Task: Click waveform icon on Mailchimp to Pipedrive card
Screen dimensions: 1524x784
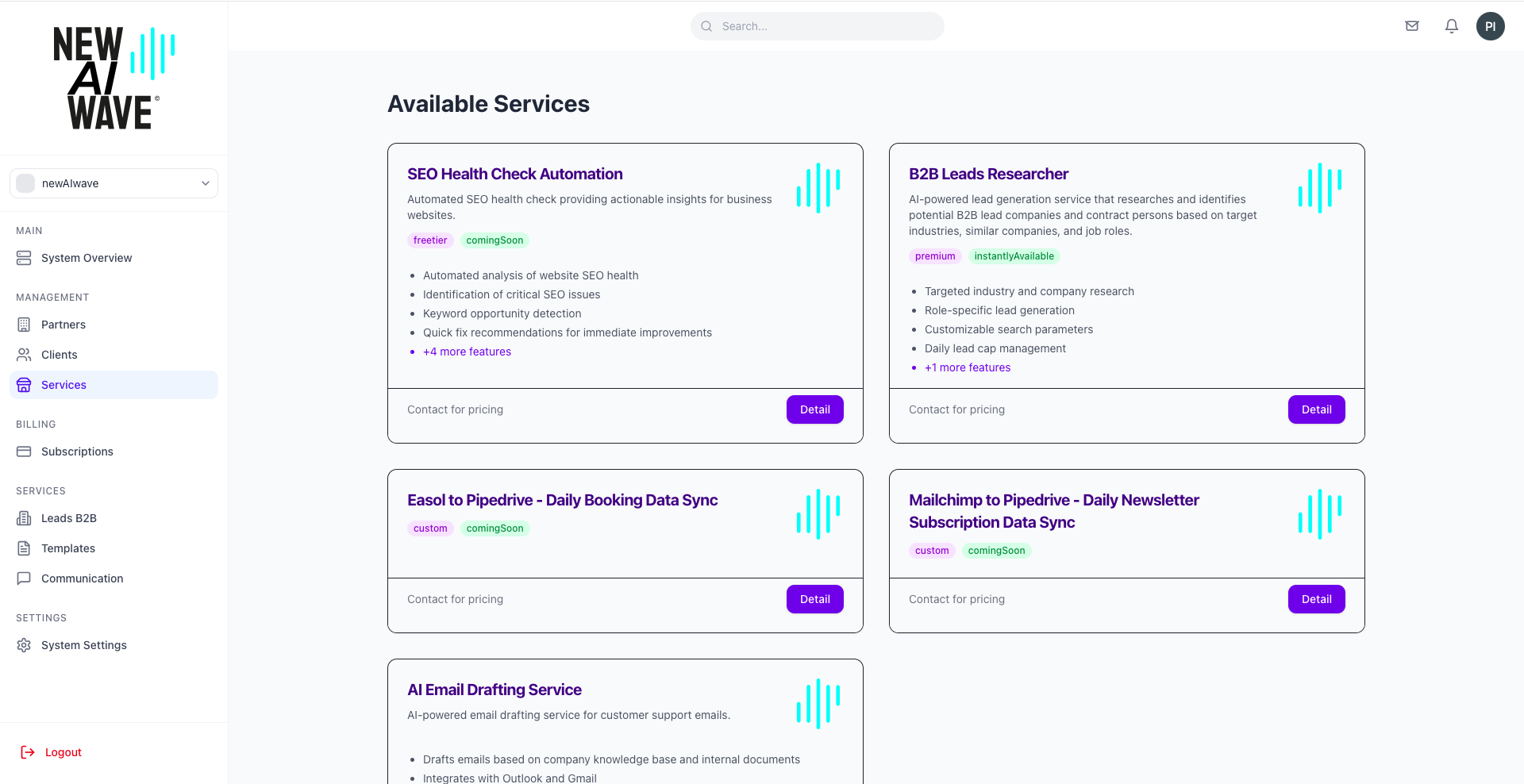Action: click(x=1320, y=514)
